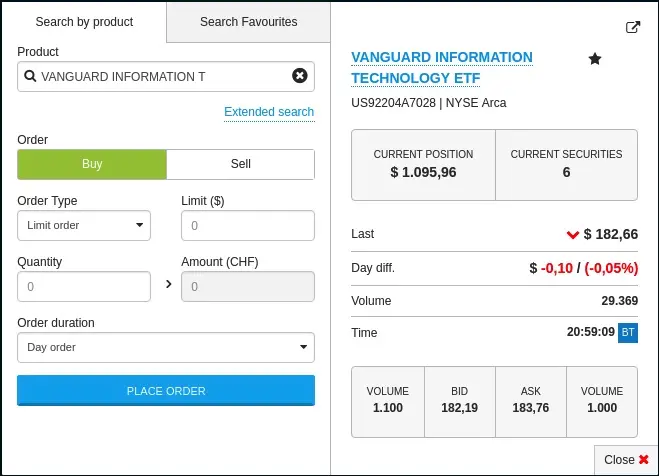This screenshot has height=476, width=659.
Task: Focus the Limit ($) input field
Action: [x=248, y=226]
